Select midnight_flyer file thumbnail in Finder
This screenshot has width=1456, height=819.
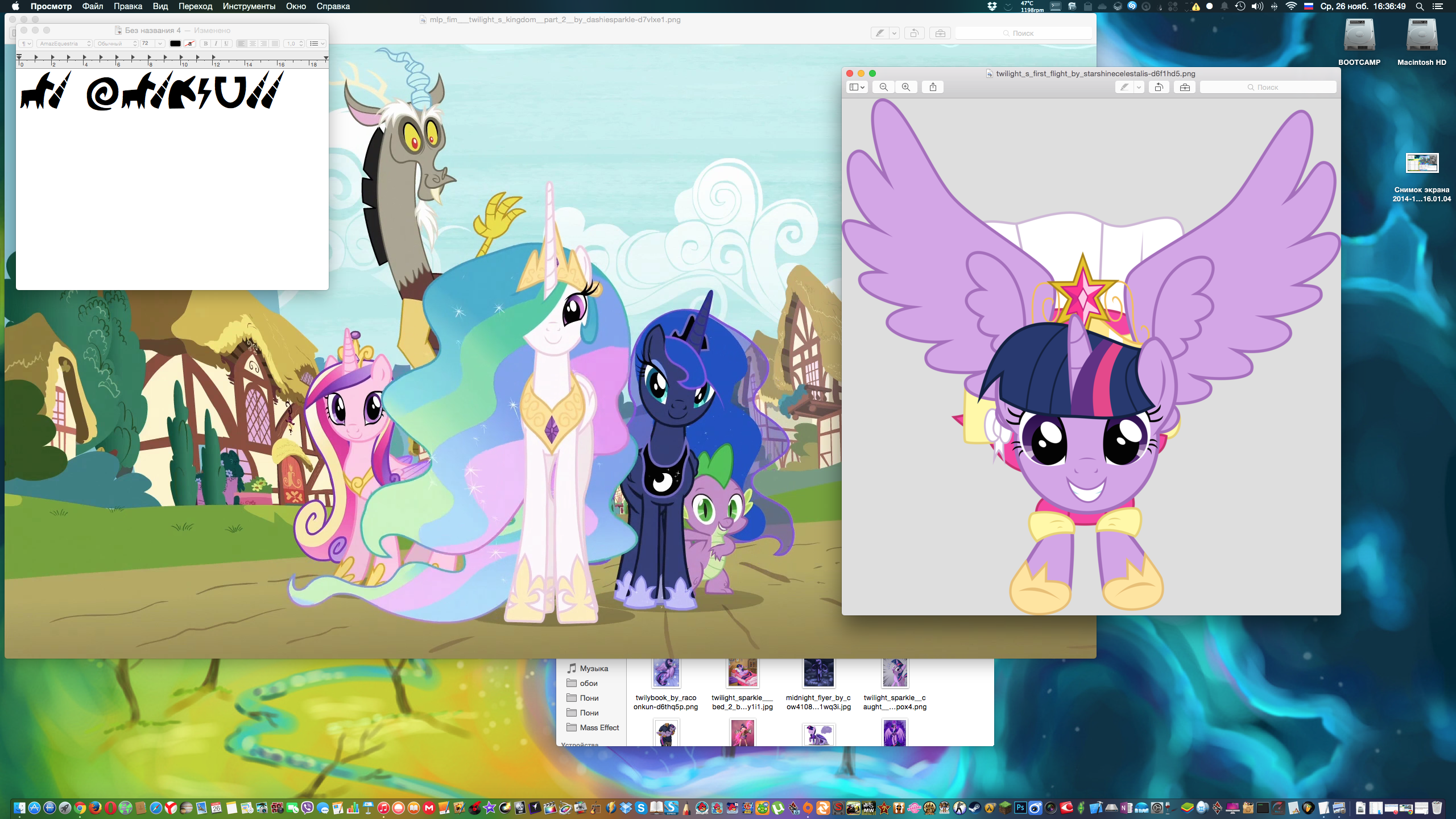818,673
